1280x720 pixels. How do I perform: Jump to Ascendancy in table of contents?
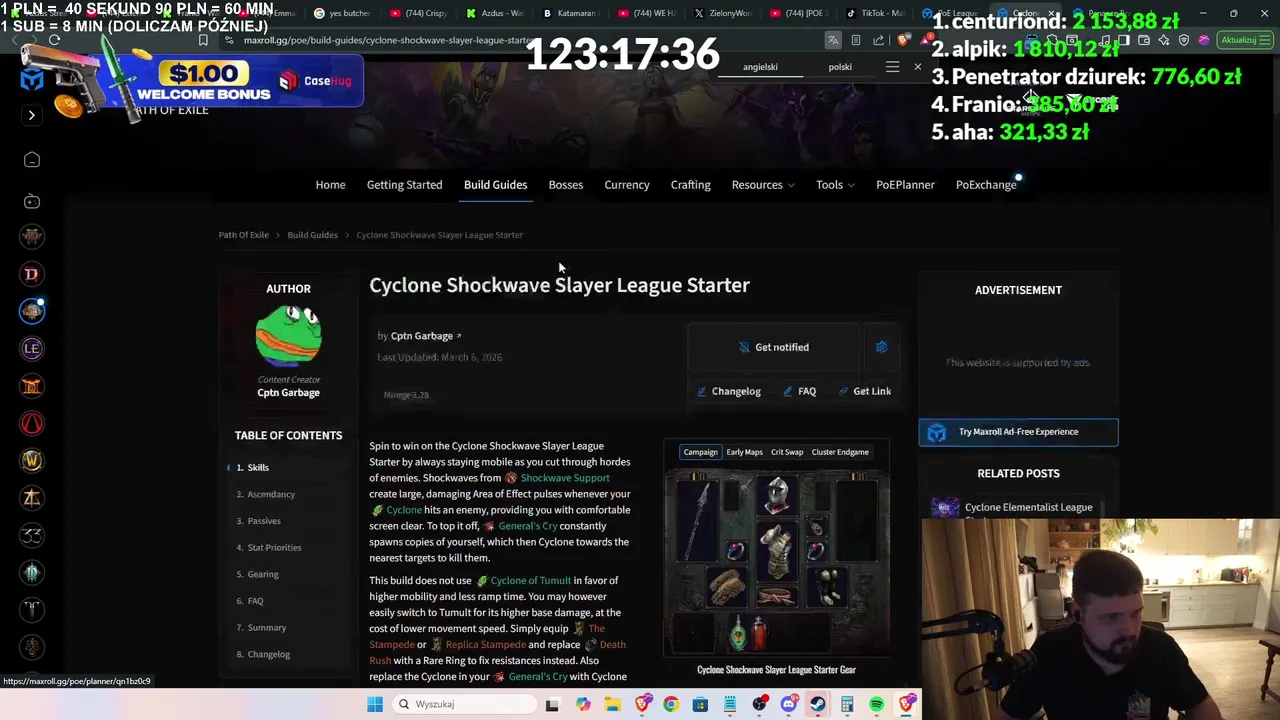pos(271,494)
